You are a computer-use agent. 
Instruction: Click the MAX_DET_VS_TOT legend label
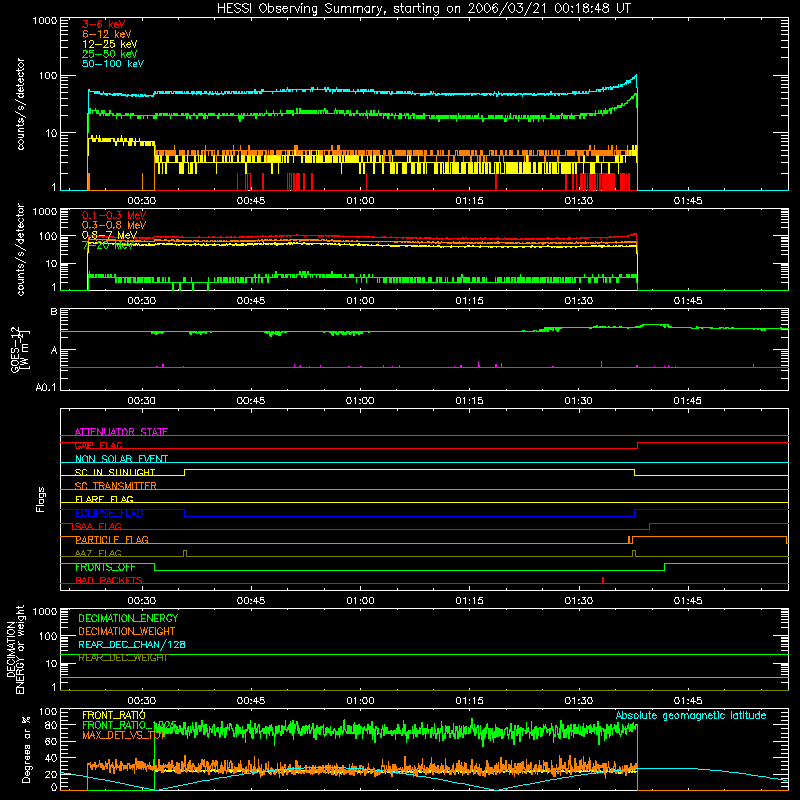click(x=123, y=735)
